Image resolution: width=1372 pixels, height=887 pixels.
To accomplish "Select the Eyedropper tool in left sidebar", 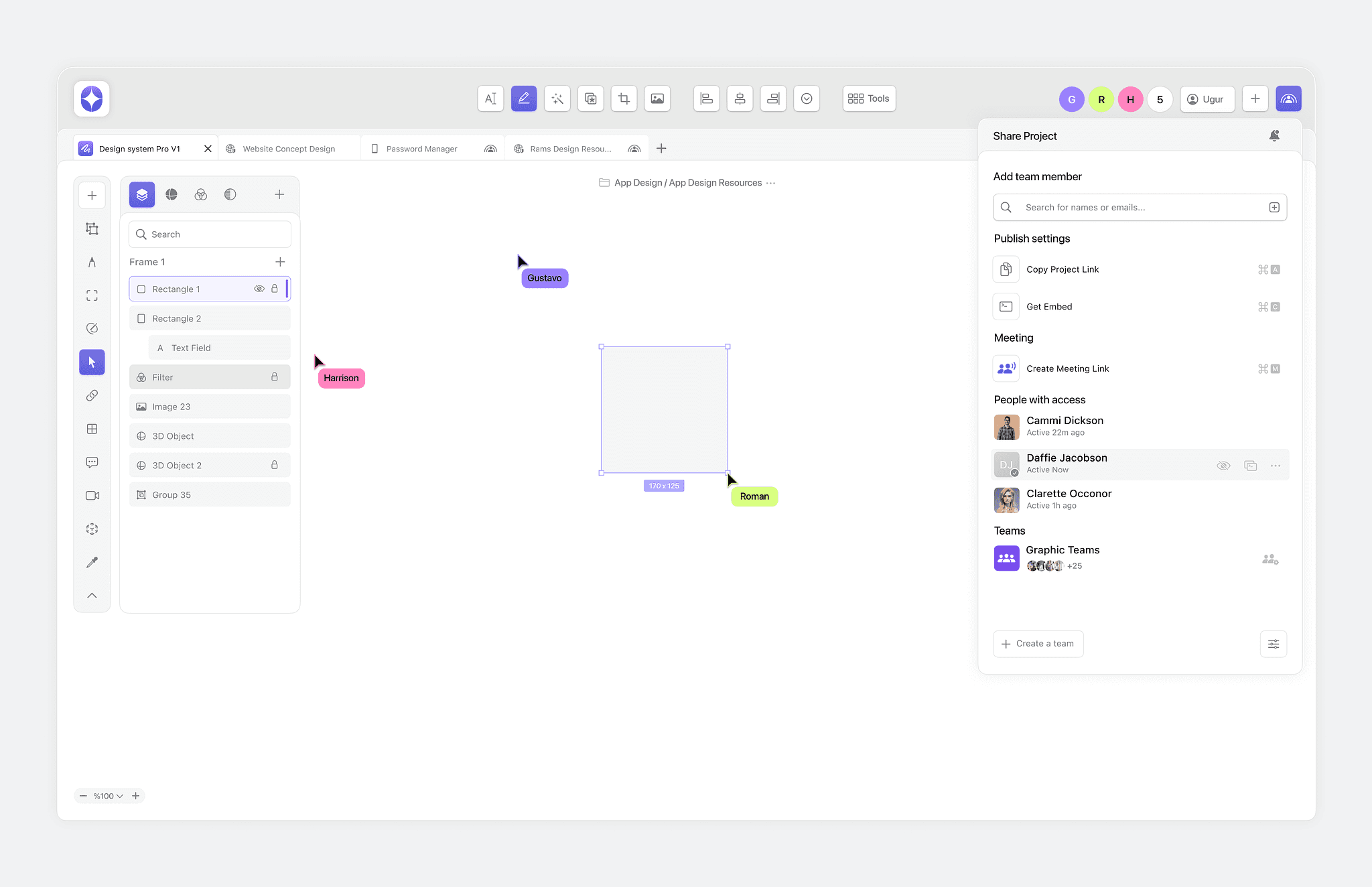I will (x=92, y=561).
